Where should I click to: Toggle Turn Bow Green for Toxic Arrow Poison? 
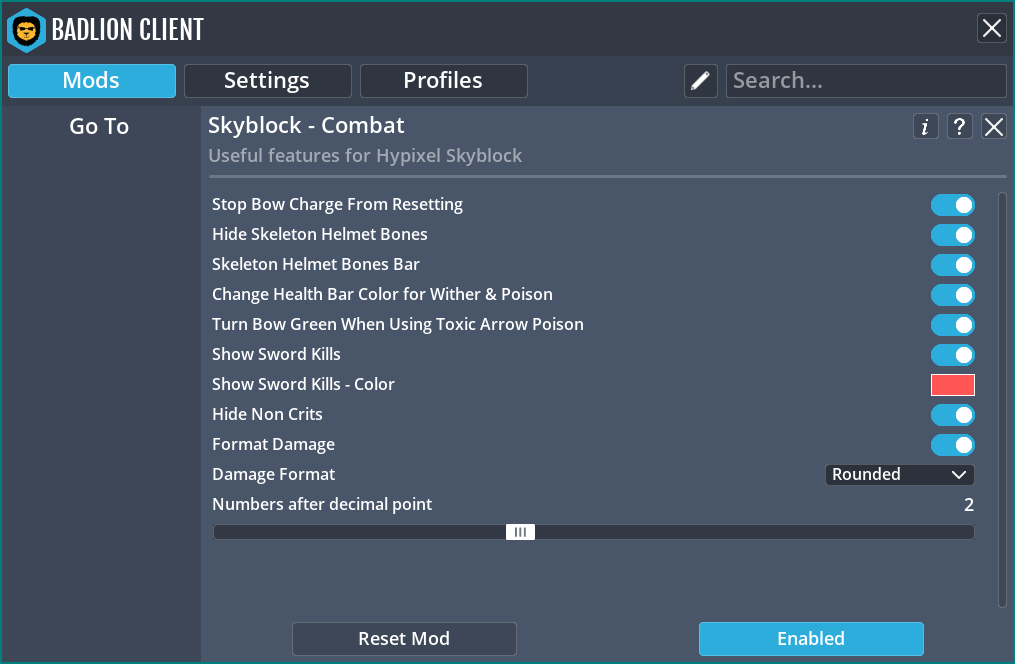952,325
